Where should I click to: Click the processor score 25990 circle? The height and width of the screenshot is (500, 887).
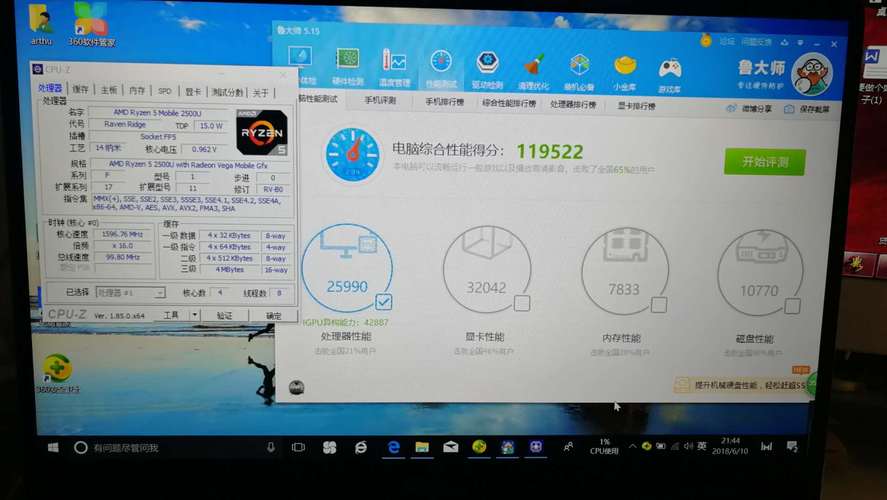coord(347,268)
